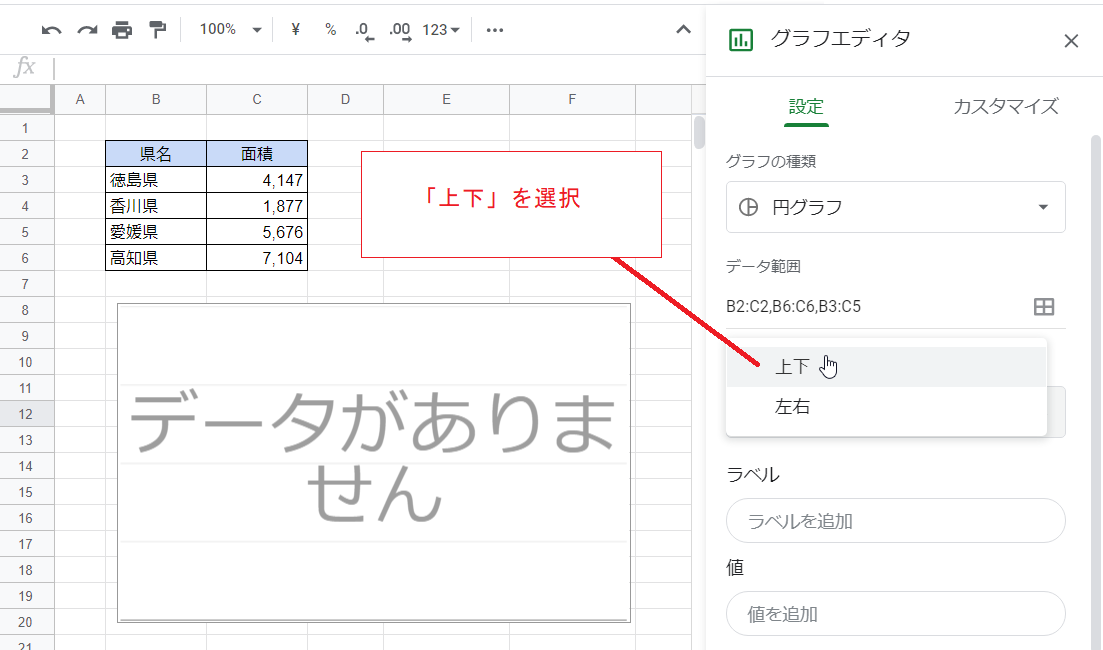Image resolution: width=1103 pixels, height=650 pixels.
Task: Activate the paint format tool
Action: 157,30
